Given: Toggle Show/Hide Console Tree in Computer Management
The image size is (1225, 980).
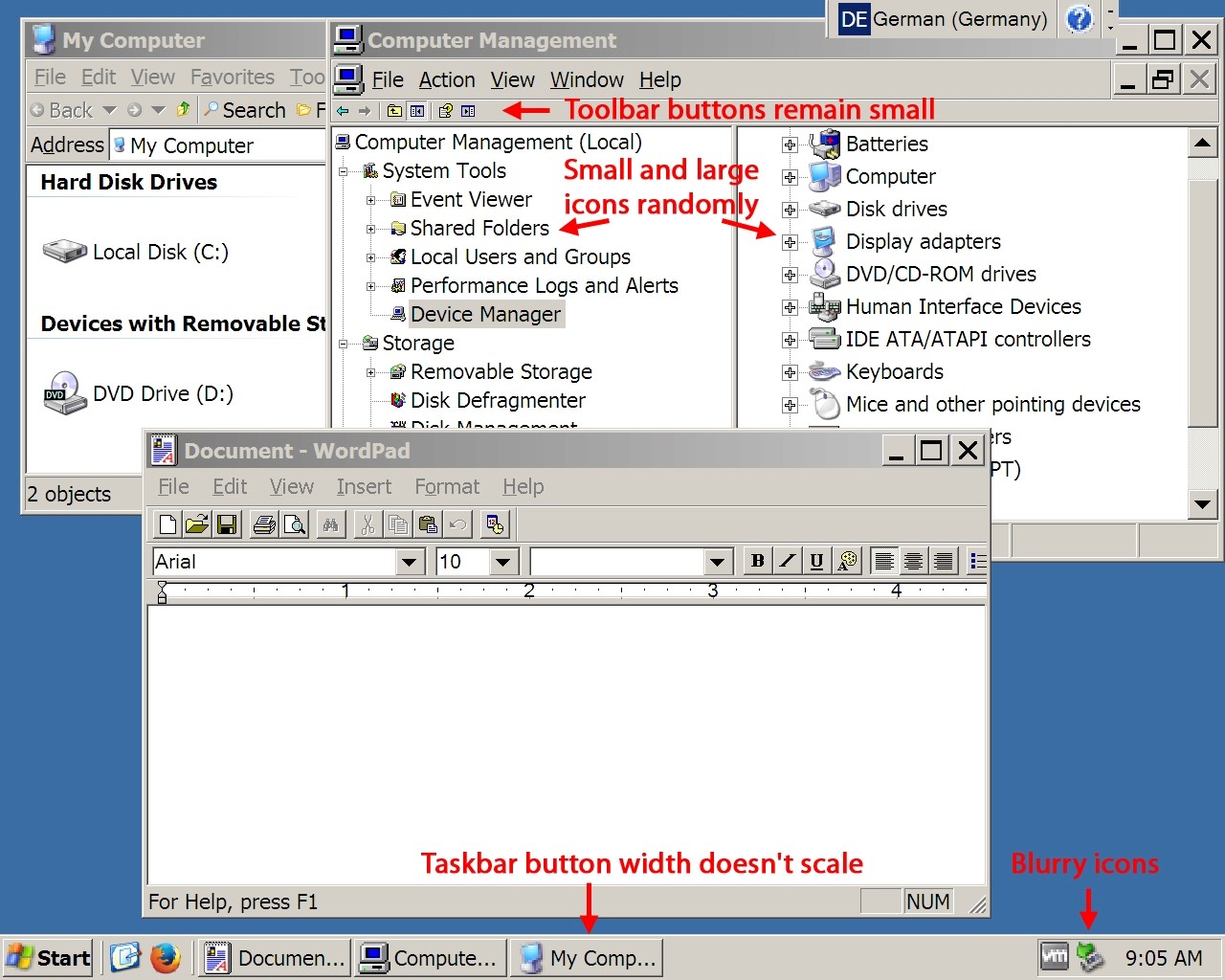Looking at the screenshot, I should (x=417, y=111).
